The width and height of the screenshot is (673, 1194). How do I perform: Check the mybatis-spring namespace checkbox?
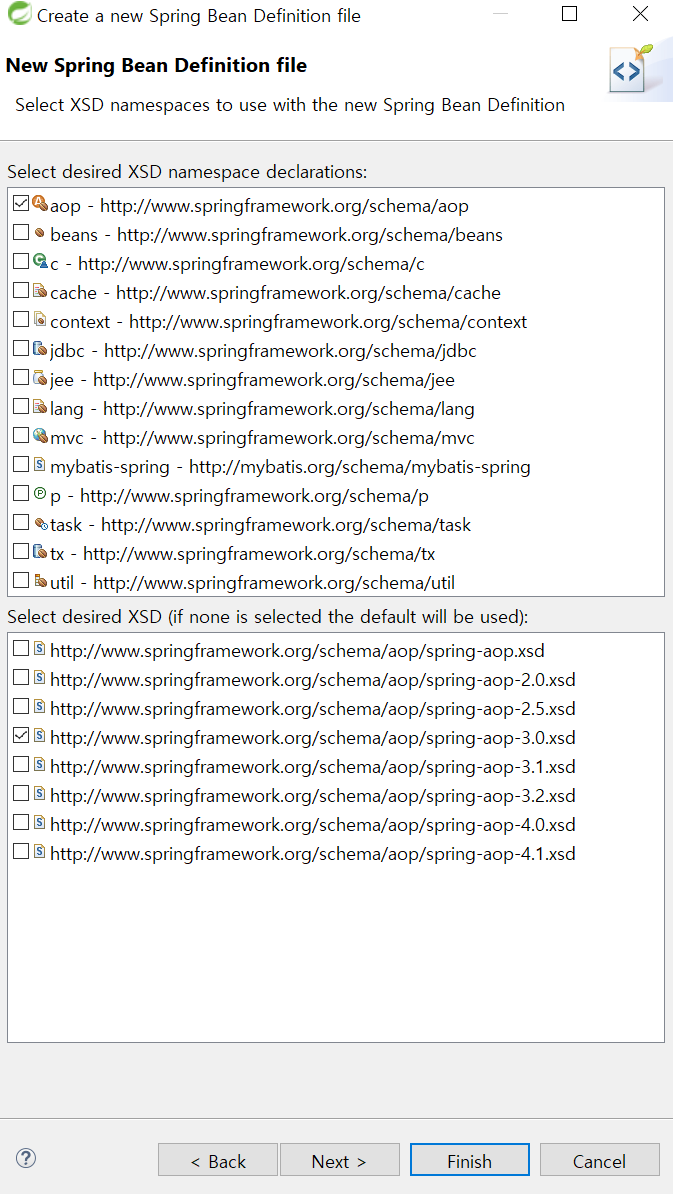point(21,465)
